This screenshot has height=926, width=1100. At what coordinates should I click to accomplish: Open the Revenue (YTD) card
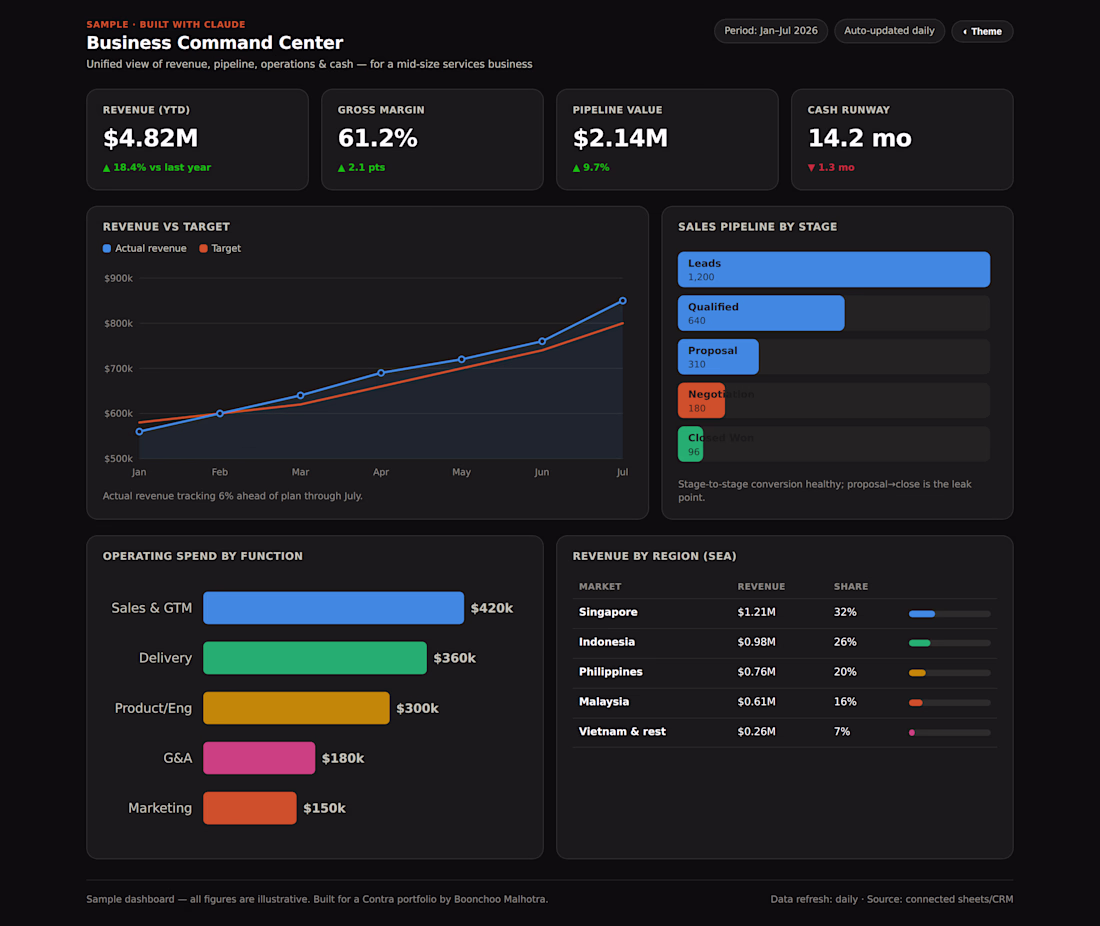[x=197, y=139]
